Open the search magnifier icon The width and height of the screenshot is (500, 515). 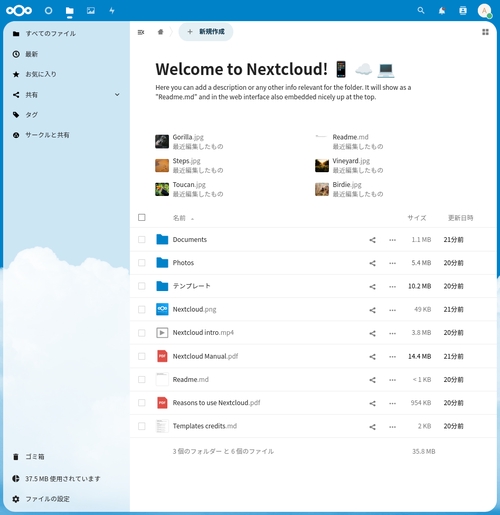click(421, 11)
